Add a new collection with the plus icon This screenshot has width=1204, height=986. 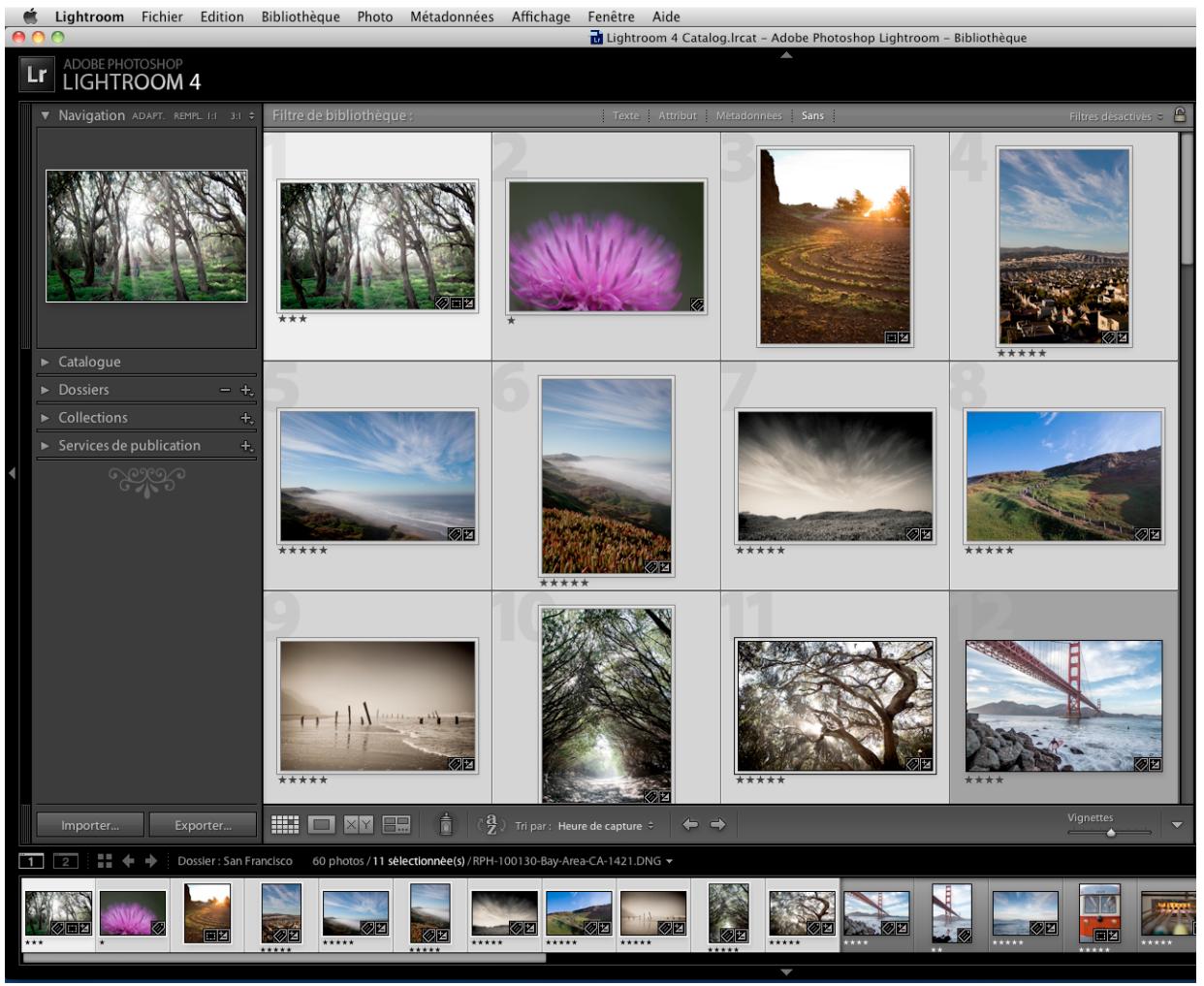pyautogui.click(x=247, y=418)
